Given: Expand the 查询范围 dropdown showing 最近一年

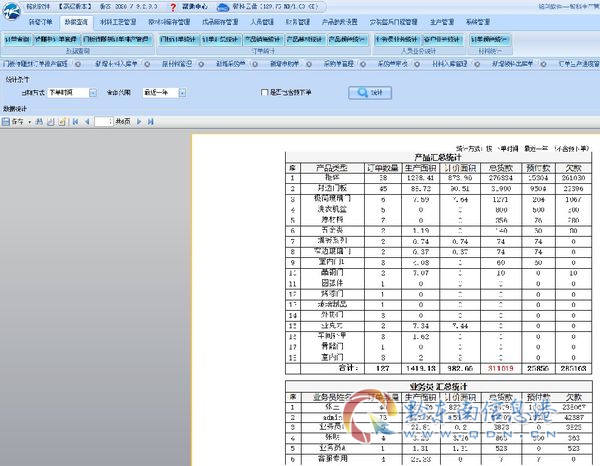Looking at the screenshot, I should pos(182,93).
